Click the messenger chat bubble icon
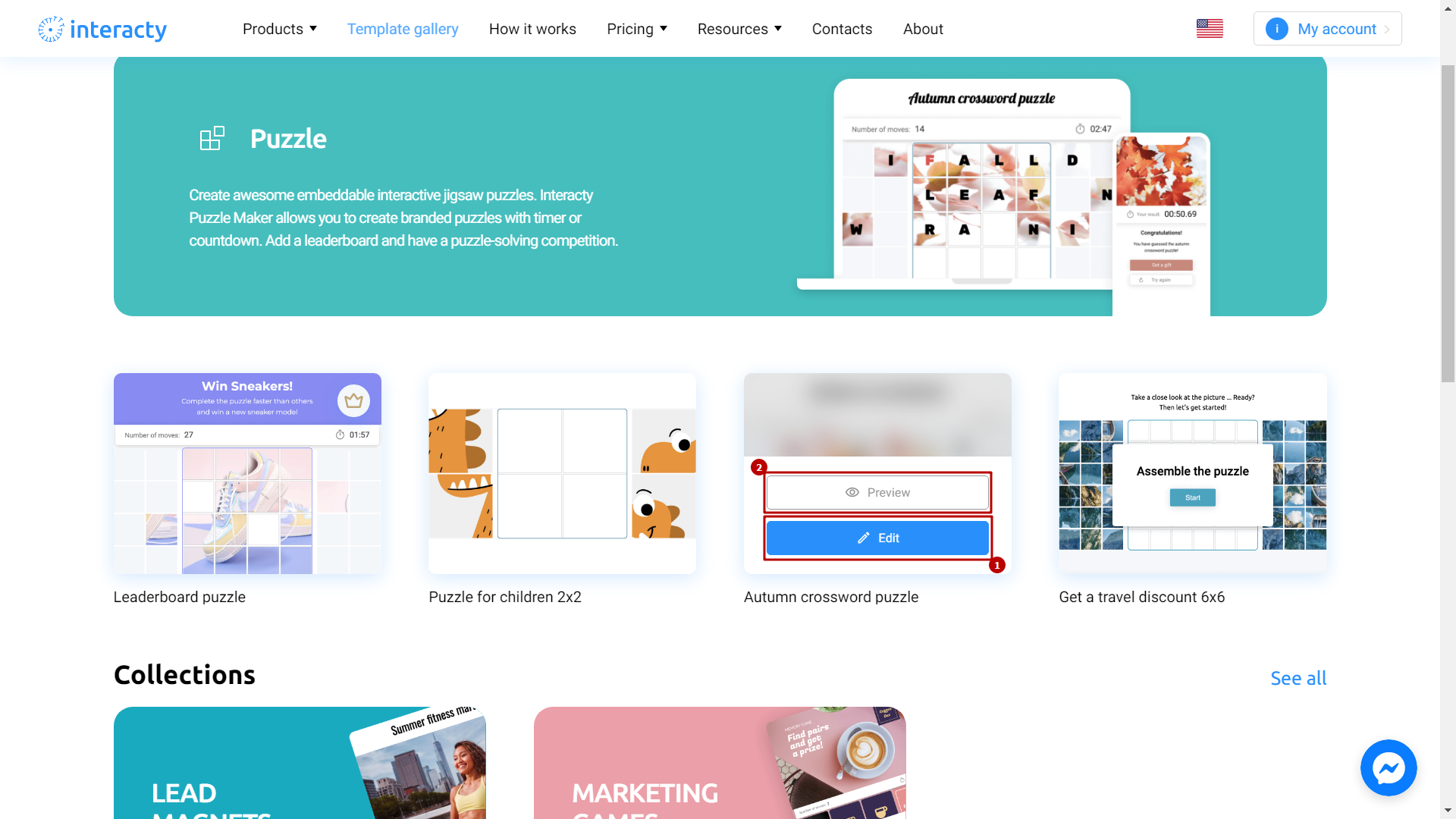Screen dimensions: 1456x819 click(x=1389, y=768)
